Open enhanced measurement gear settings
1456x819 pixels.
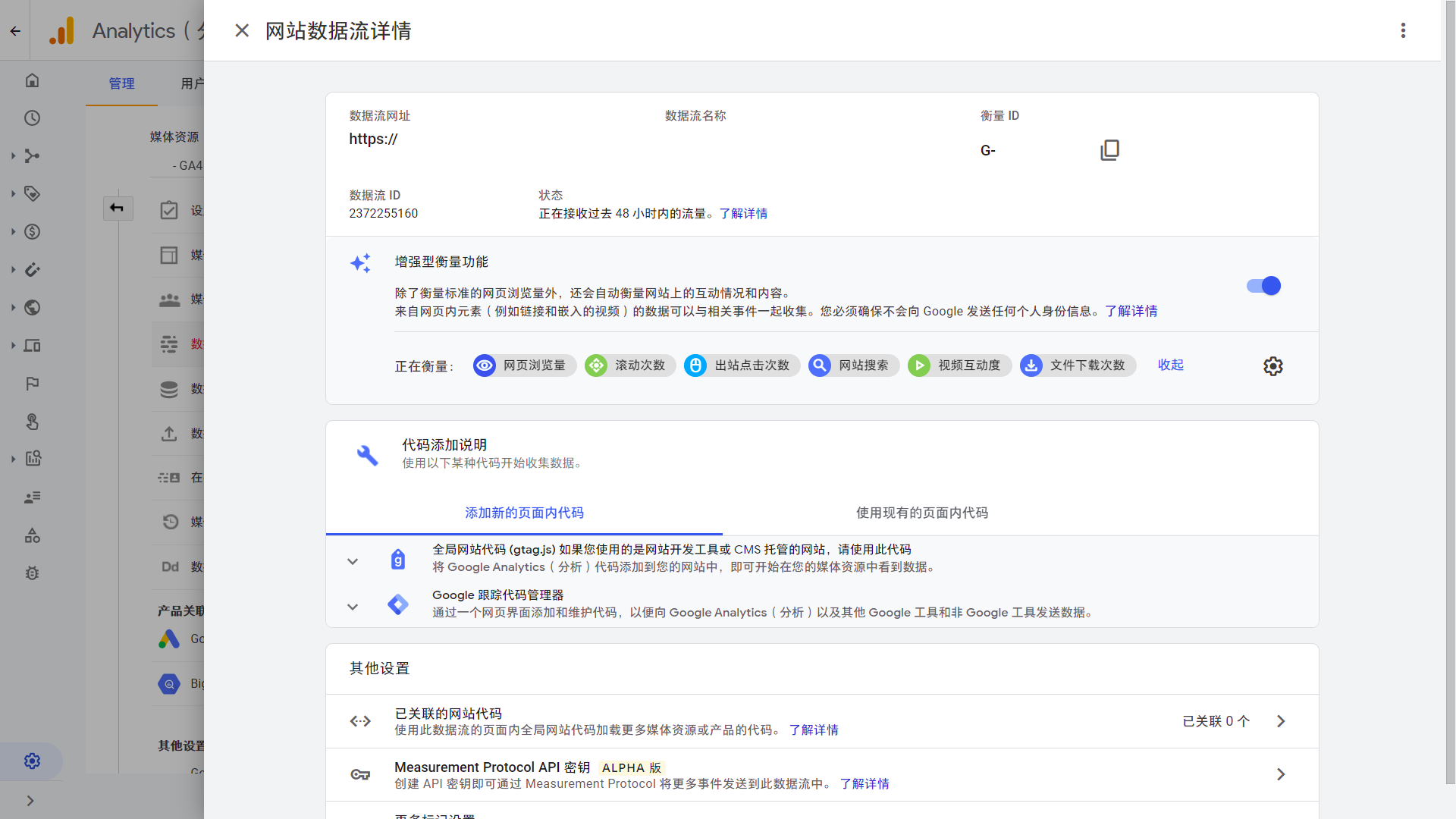click(1273, 366)
